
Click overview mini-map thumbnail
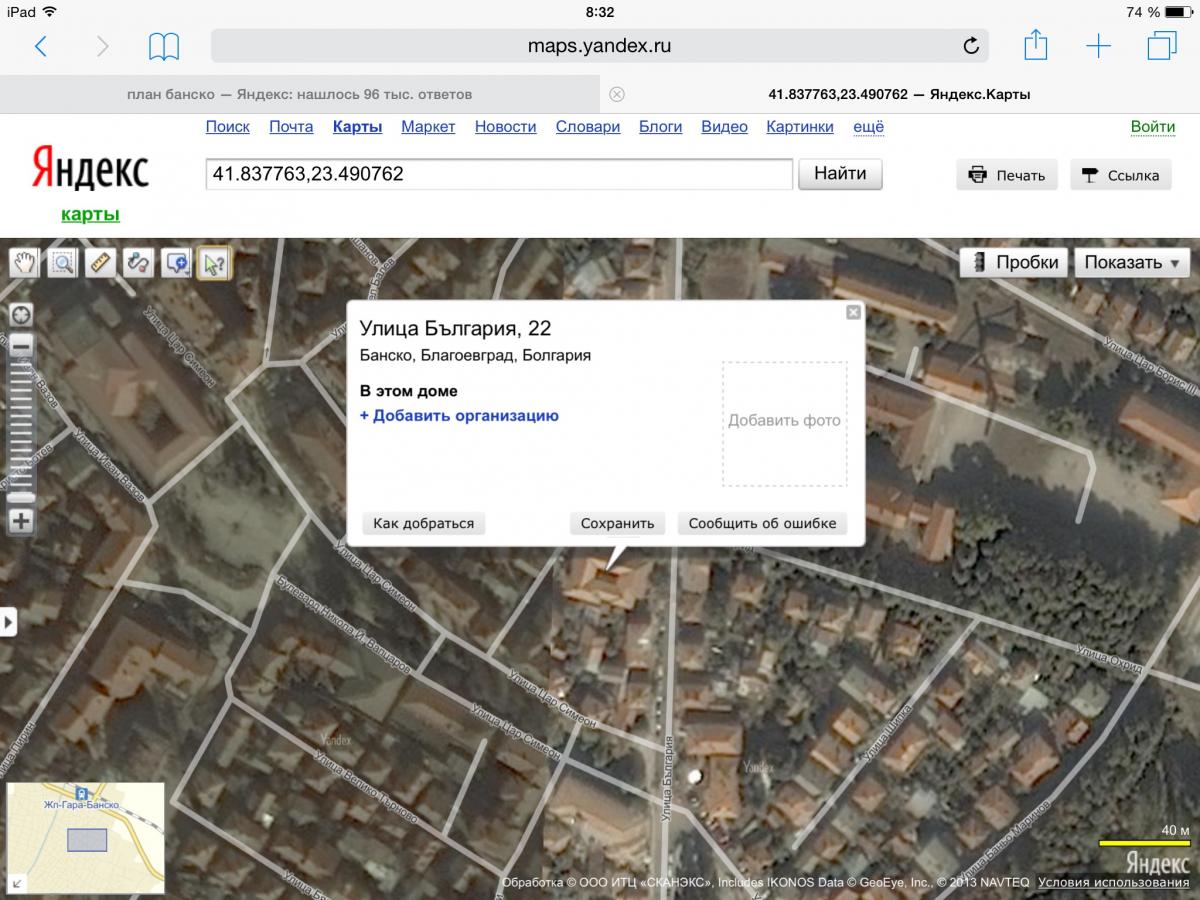86,838
